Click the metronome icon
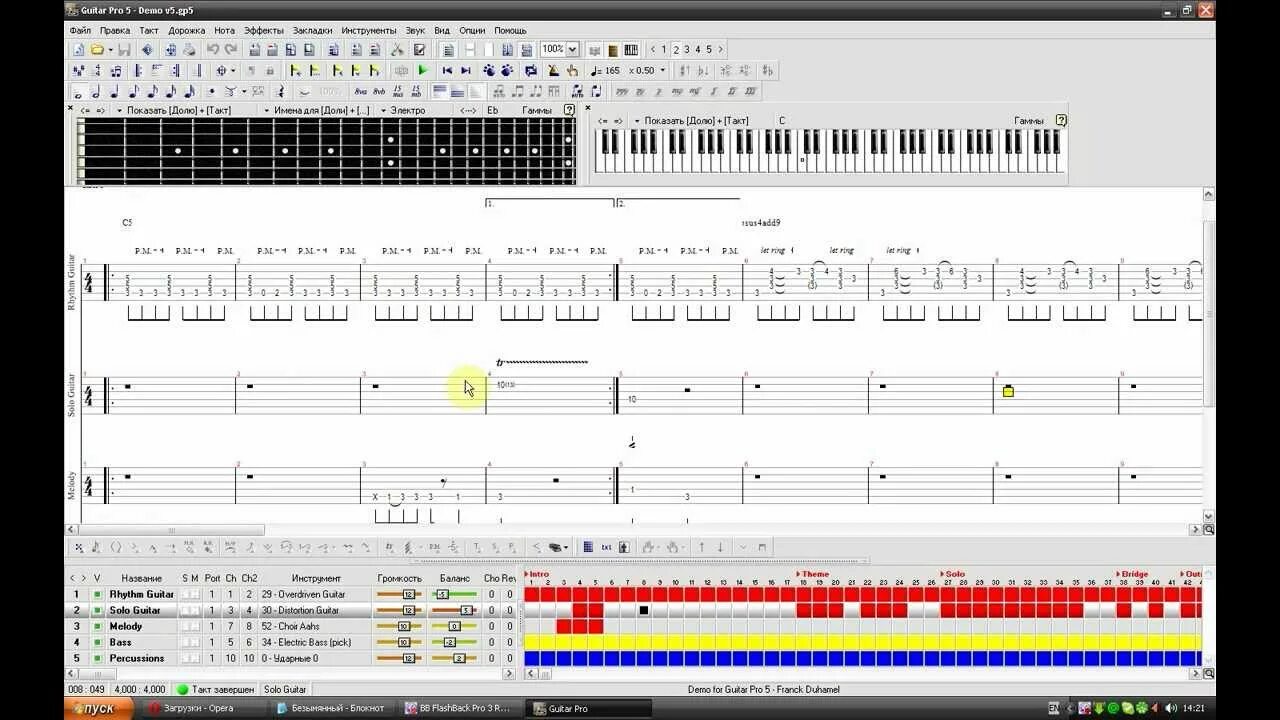This screenshot has height=720, width=1280. [x=553, y=70]
